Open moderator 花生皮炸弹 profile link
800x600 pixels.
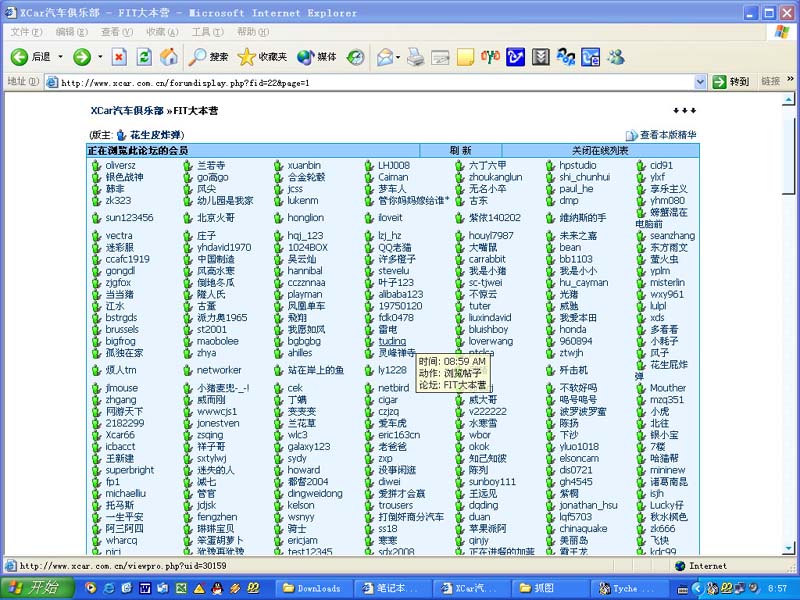tap(155, 135)
